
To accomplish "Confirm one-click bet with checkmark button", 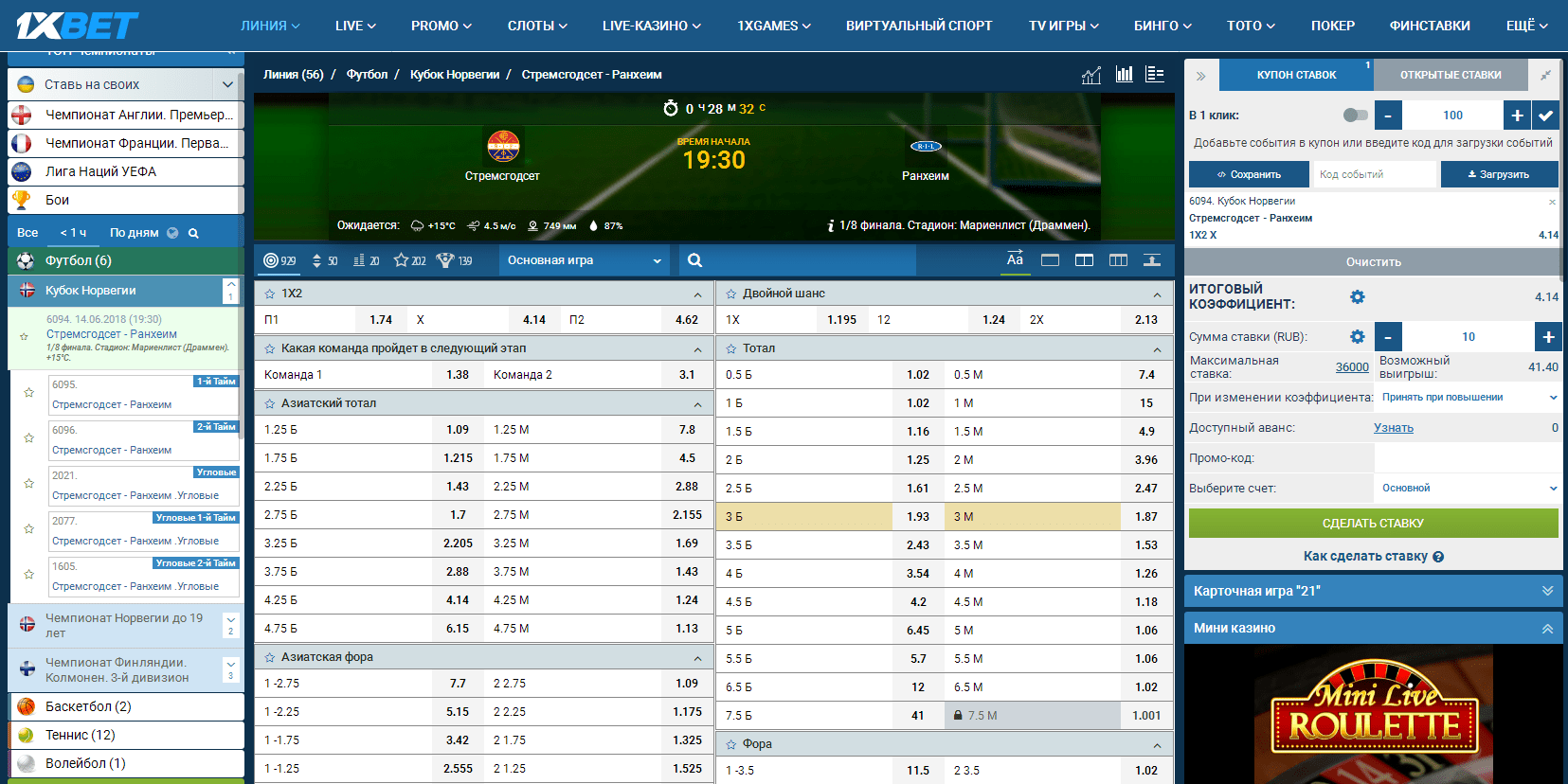I will [x=1545, y=116].
